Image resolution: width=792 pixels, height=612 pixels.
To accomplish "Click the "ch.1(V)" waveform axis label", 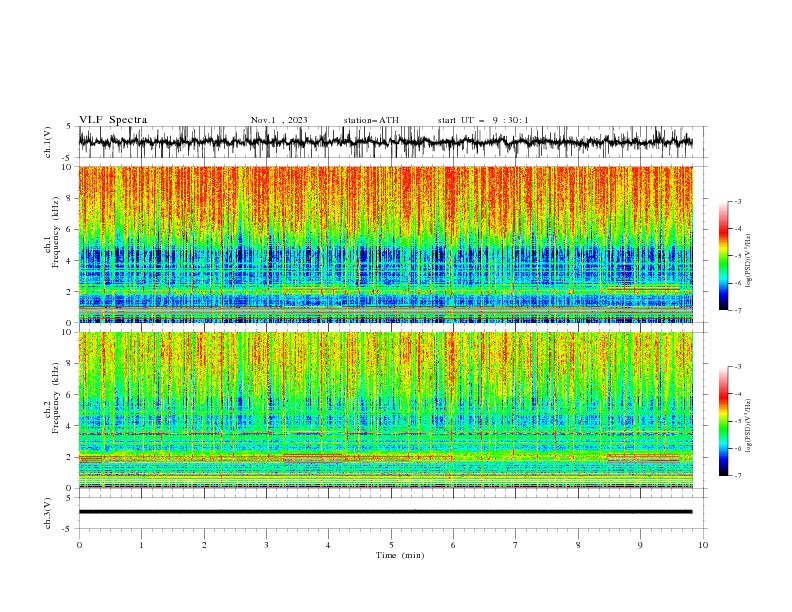I will [48, 142].
